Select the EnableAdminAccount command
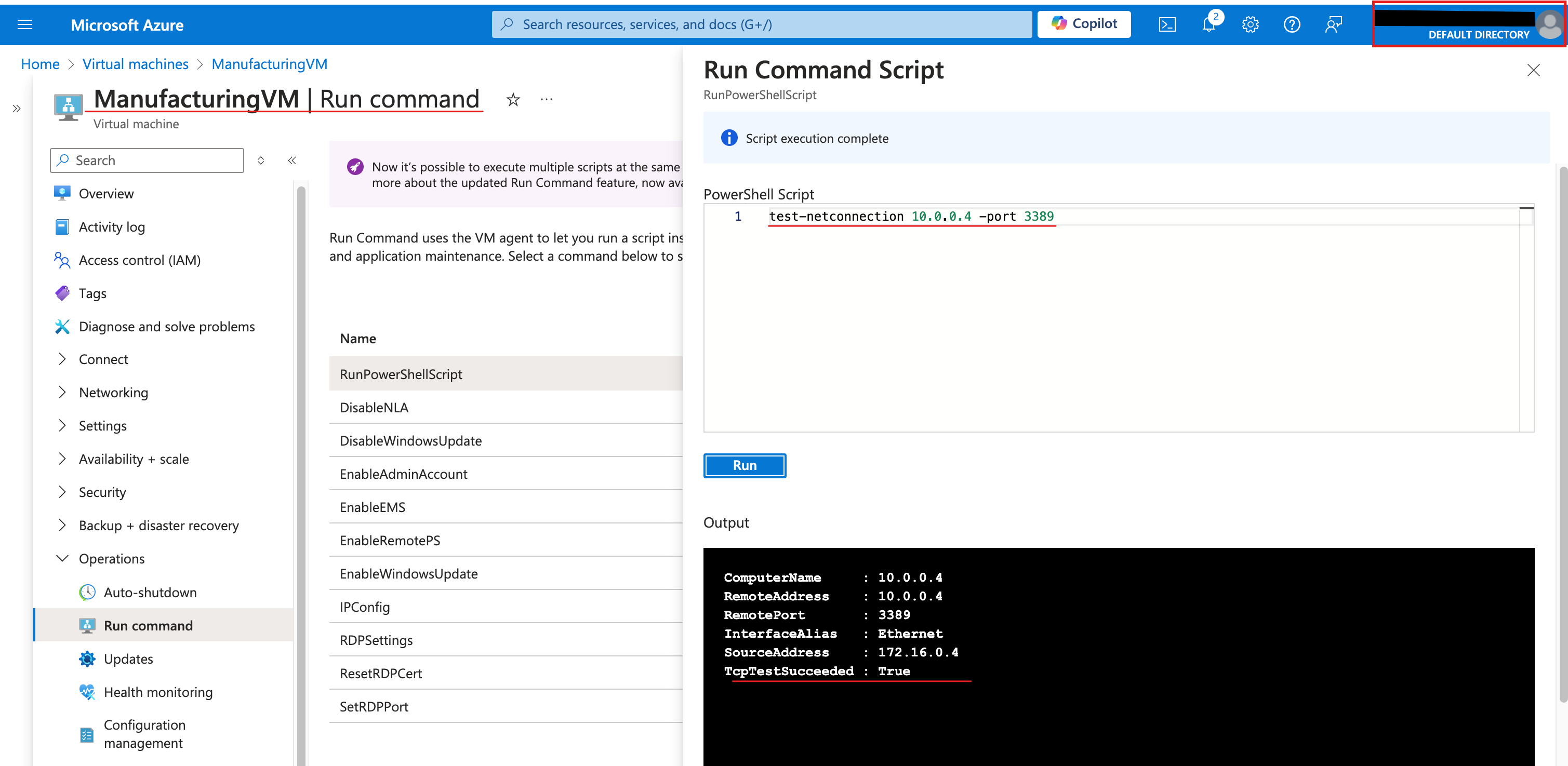 506,474
